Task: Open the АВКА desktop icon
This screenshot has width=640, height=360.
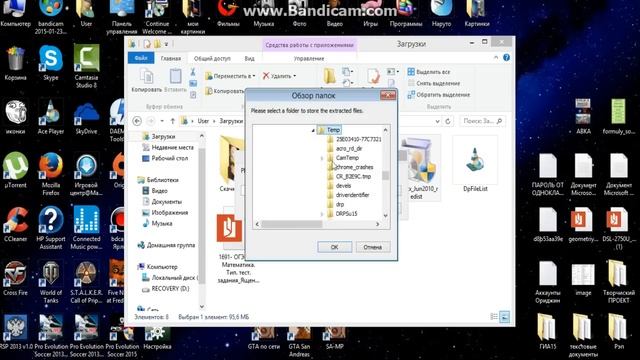Action: tap(583, 117)
